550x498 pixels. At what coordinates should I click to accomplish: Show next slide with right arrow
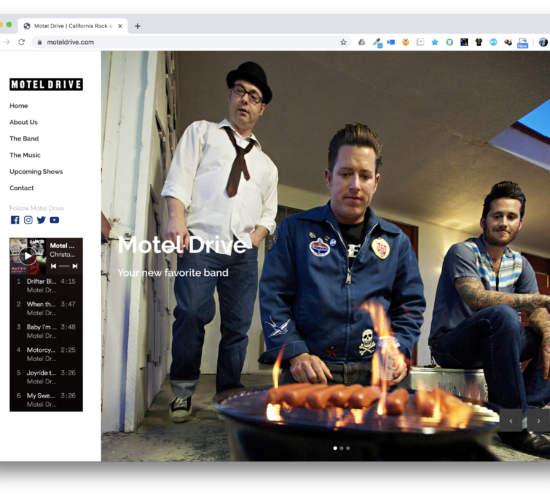(538, 420)
